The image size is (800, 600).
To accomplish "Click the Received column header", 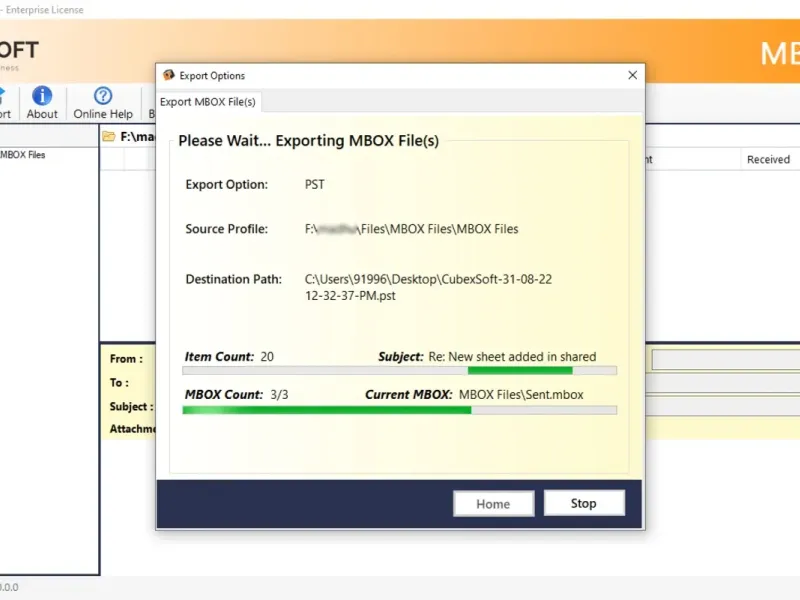I will 768,159.
